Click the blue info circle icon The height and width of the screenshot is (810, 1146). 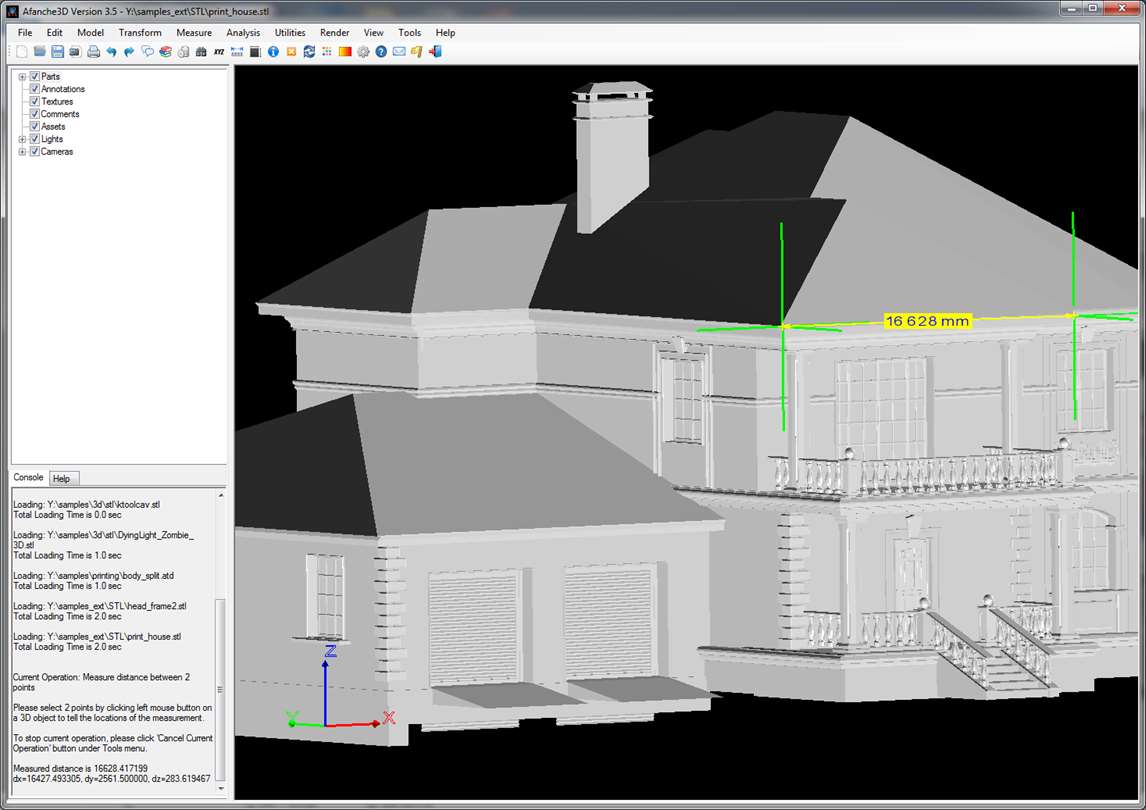point(273,52)
